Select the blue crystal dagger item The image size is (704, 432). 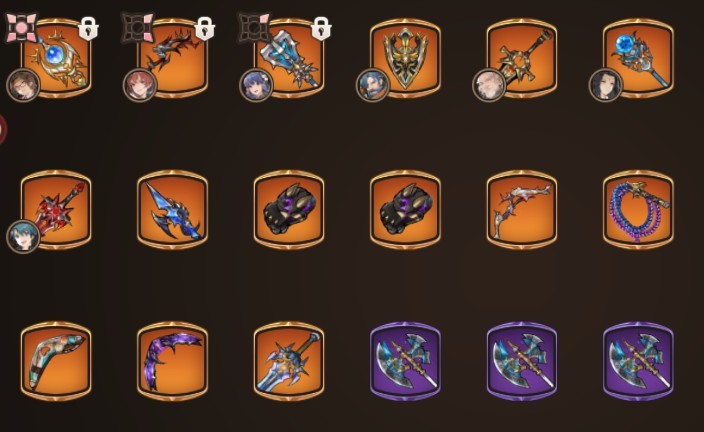point(172,210)
